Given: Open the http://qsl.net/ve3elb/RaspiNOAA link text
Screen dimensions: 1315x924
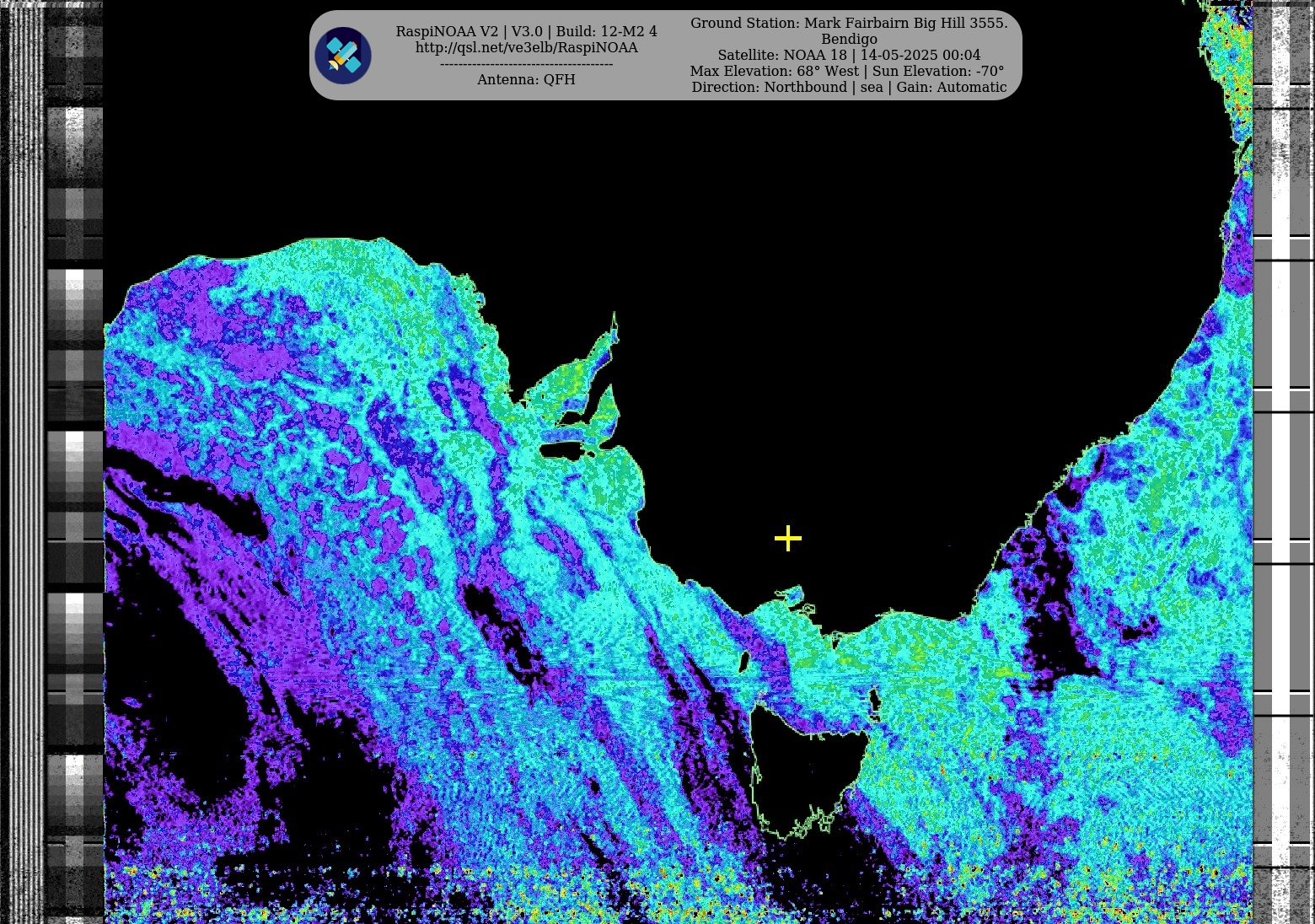Looking at the screenshot, I should pyautogui.click(x=527, y=48).
